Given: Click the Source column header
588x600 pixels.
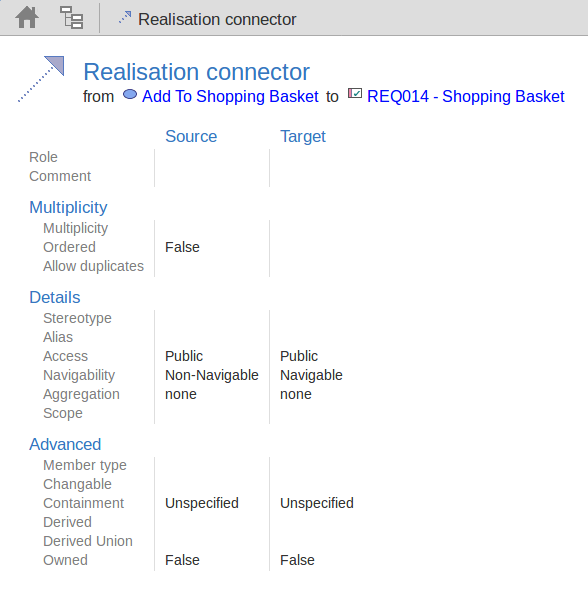Looking at the screenshot, I should pos(191,136).
